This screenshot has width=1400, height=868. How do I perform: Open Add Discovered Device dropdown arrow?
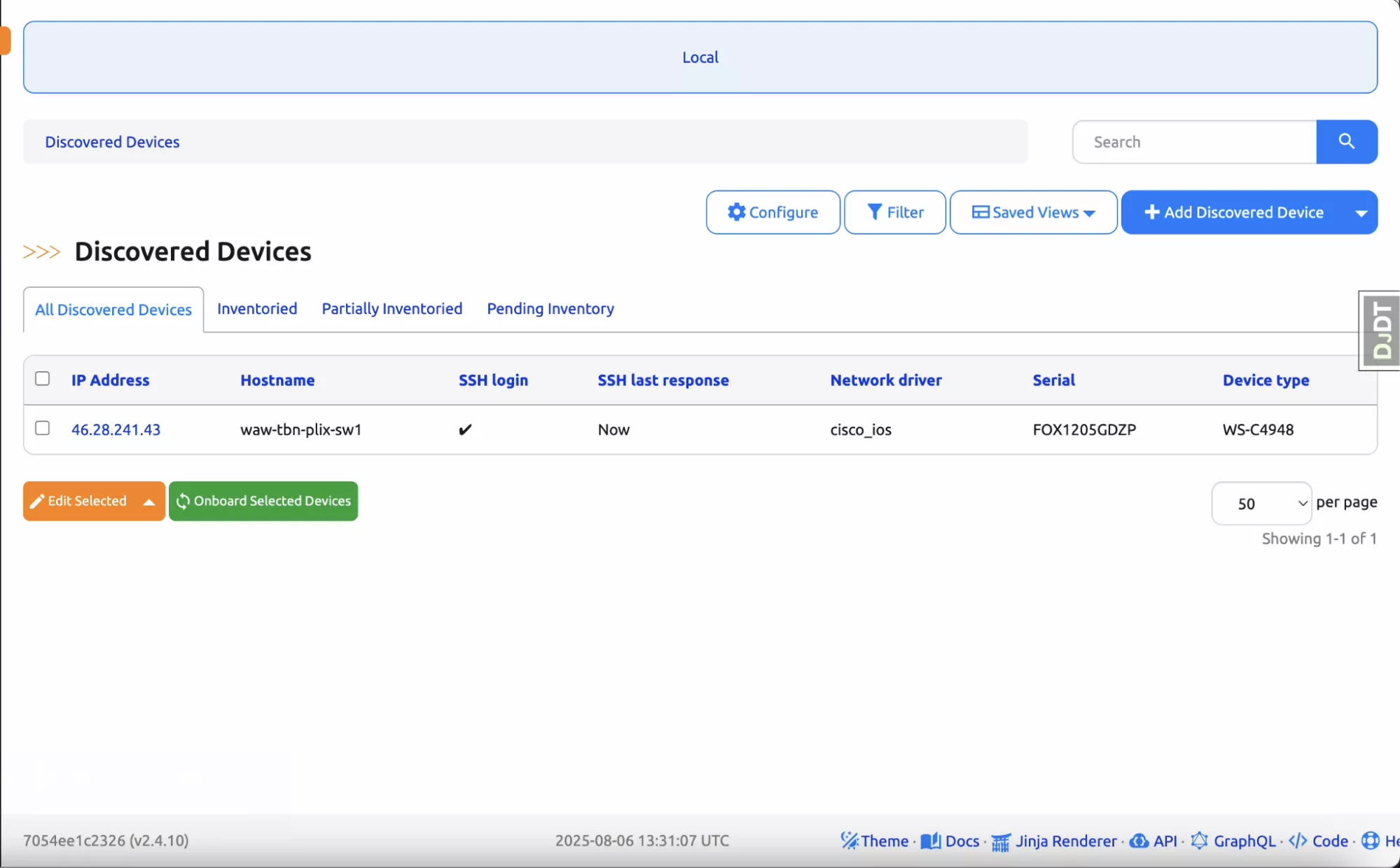[1361, 213]
